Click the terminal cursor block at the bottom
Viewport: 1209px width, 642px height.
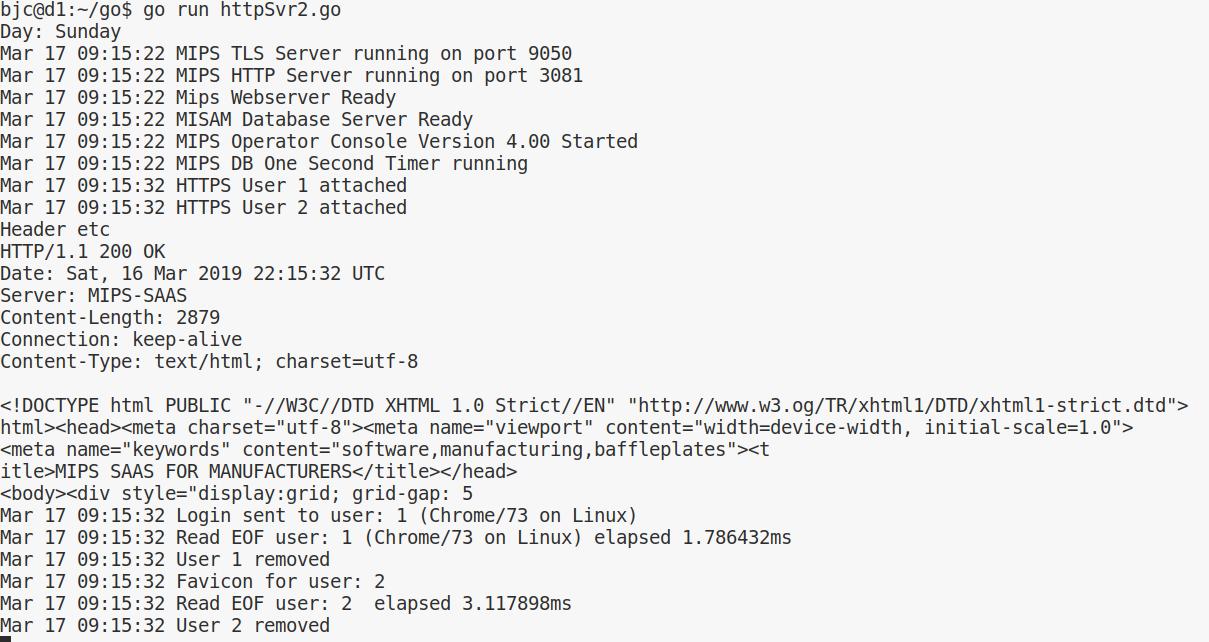5,639
